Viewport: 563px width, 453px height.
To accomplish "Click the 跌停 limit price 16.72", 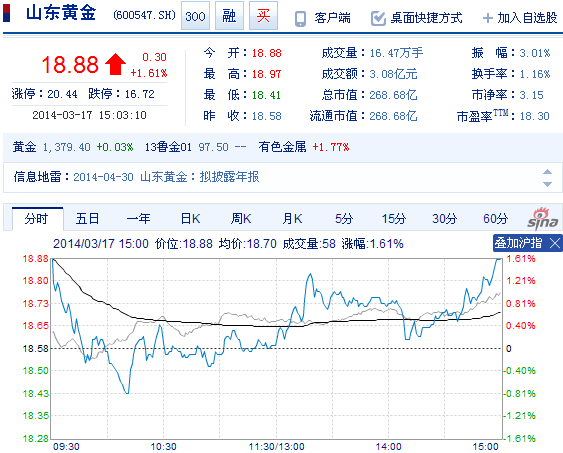I will pos(140,94).
